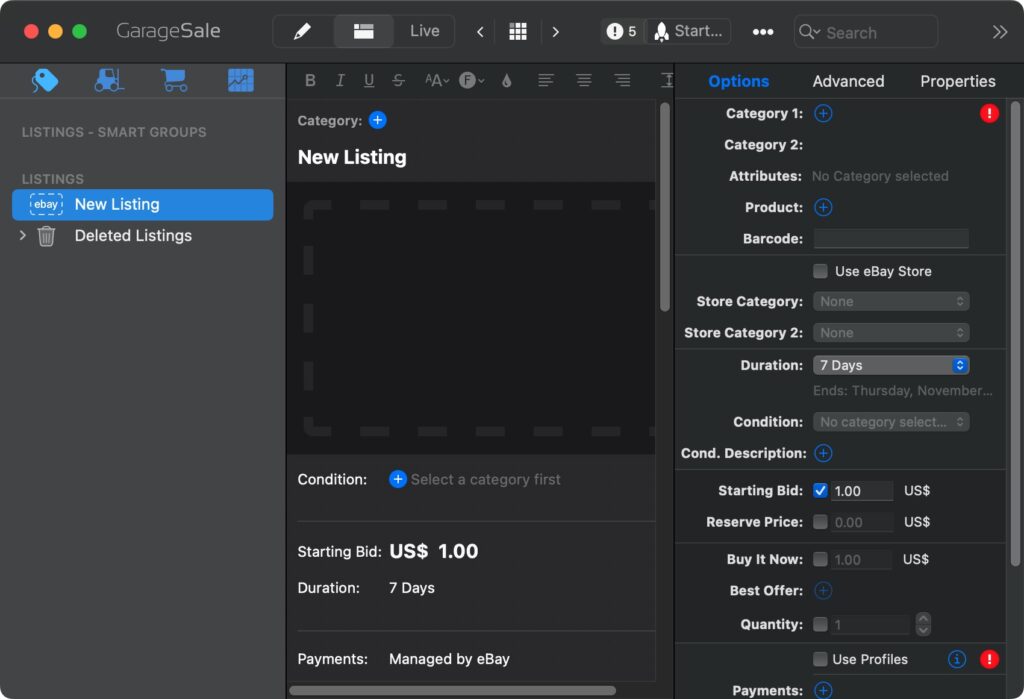1024x699 pixels.
Task: Enable the Use Profiles checkbox
Action: [x=820, y=659]
